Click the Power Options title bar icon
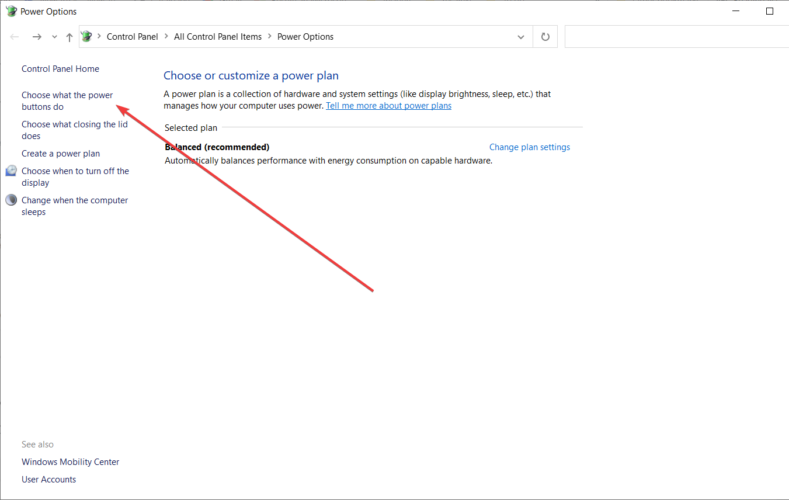Screen dimensions: 789x500 coord(11,11)
